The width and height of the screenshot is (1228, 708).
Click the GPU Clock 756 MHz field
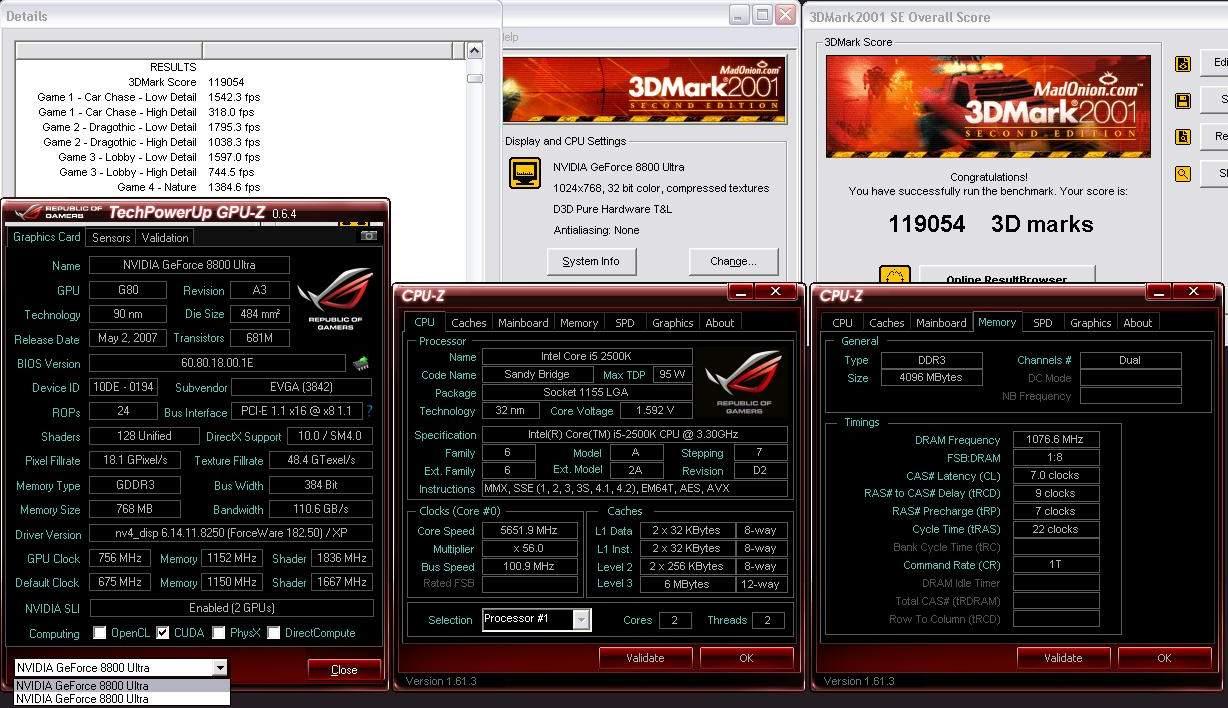(x=122, y=558)
